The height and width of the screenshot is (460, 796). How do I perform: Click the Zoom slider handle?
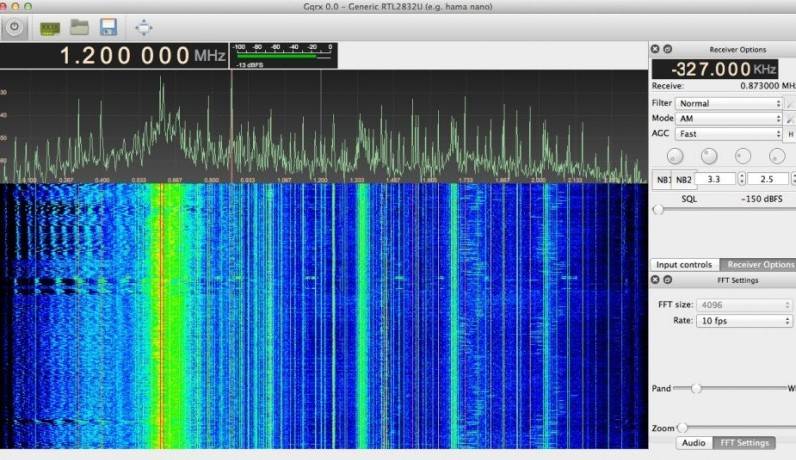coord(682,428)
